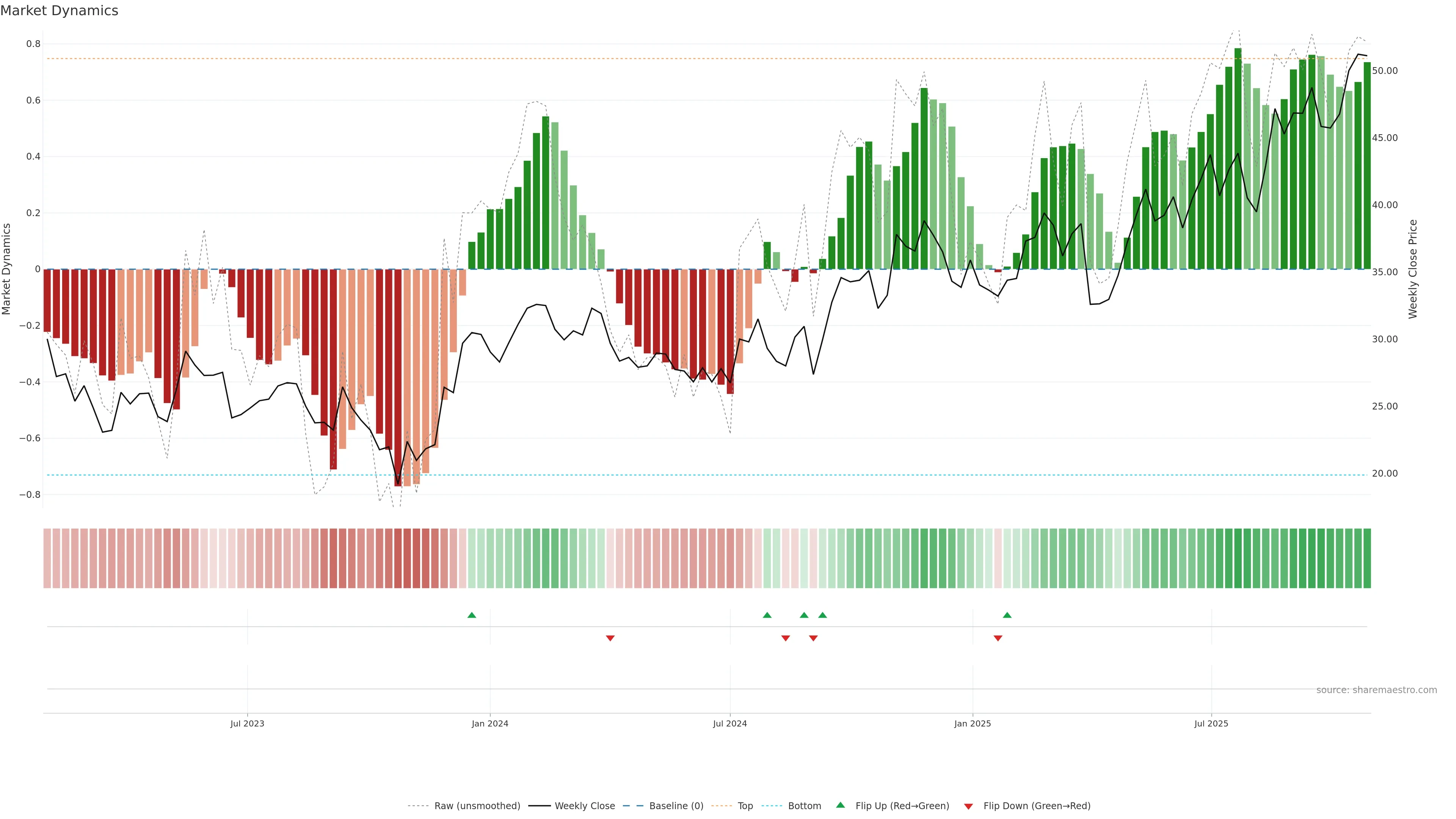Screen dimensions: 1456x819
Task: Toggle the Raw (unsmoothed) legend entry
Action: pyautogui.click(x=477, y=805)
